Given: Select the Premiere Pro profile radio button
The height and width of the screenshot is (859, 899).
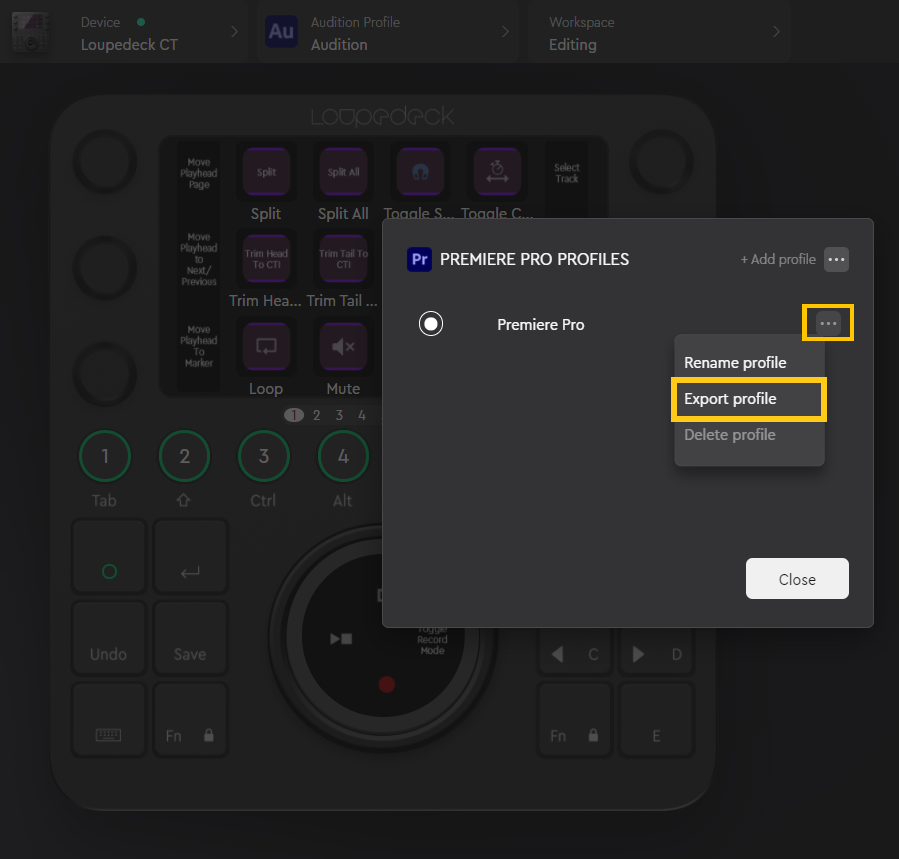Looking at the screenshot, I should click(431, 323).
